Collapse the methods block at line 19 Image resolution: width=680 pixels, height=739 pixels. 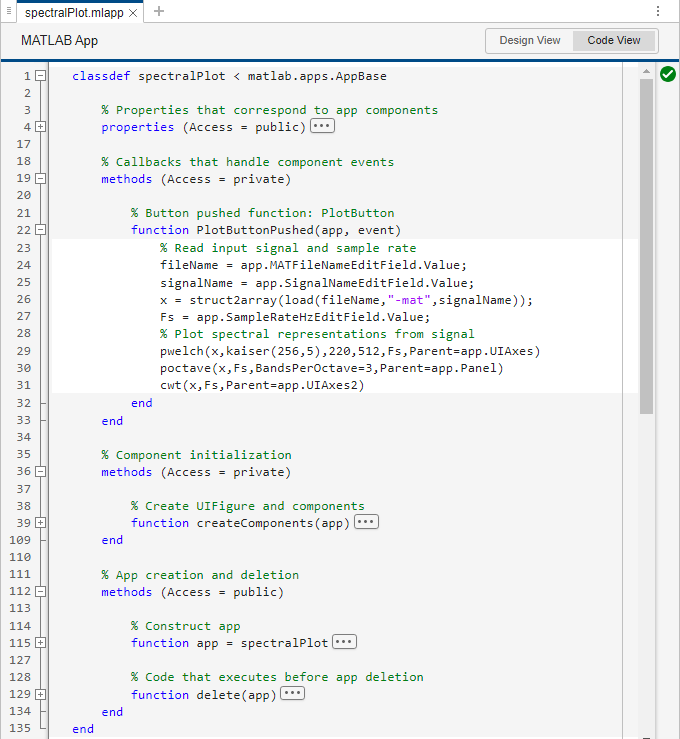point(41,179)
